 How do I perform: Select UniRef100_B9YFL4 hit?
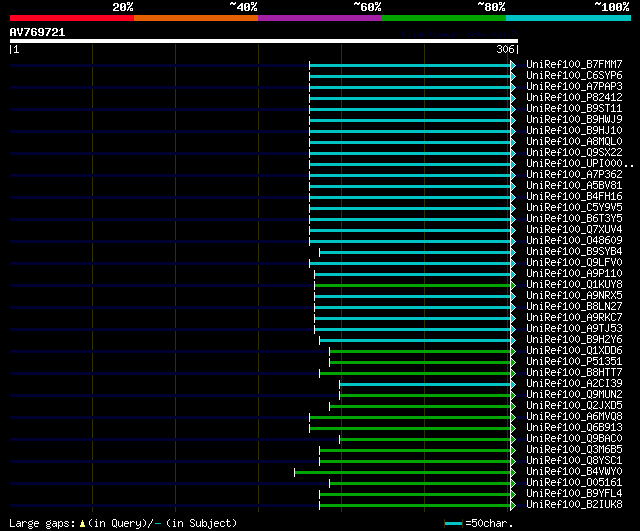(574, 494)
